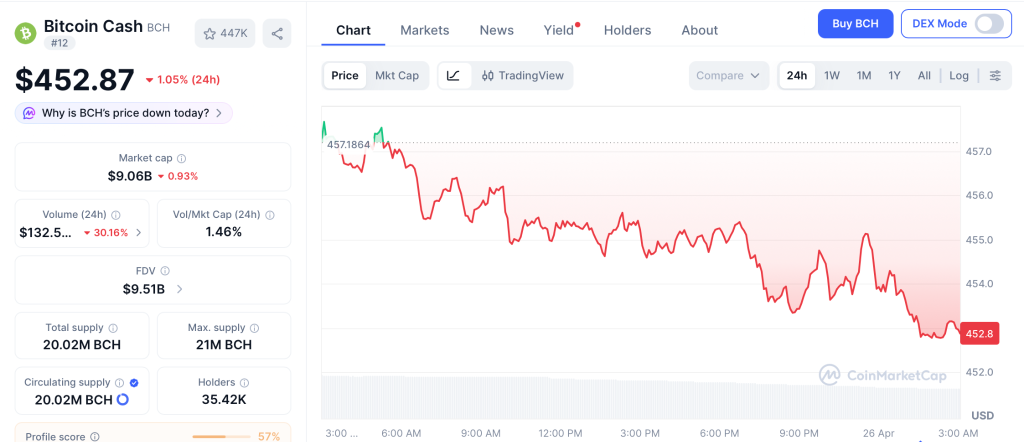Open 'Why is BCH's price down today?'
Image resolution: width=1024 pixels, height=442 pixels.
(124, 113)
